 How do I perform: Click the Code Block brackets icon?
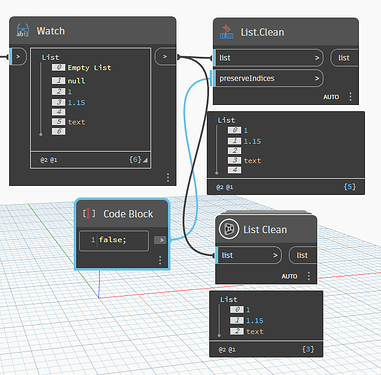[x=89, y=214]
